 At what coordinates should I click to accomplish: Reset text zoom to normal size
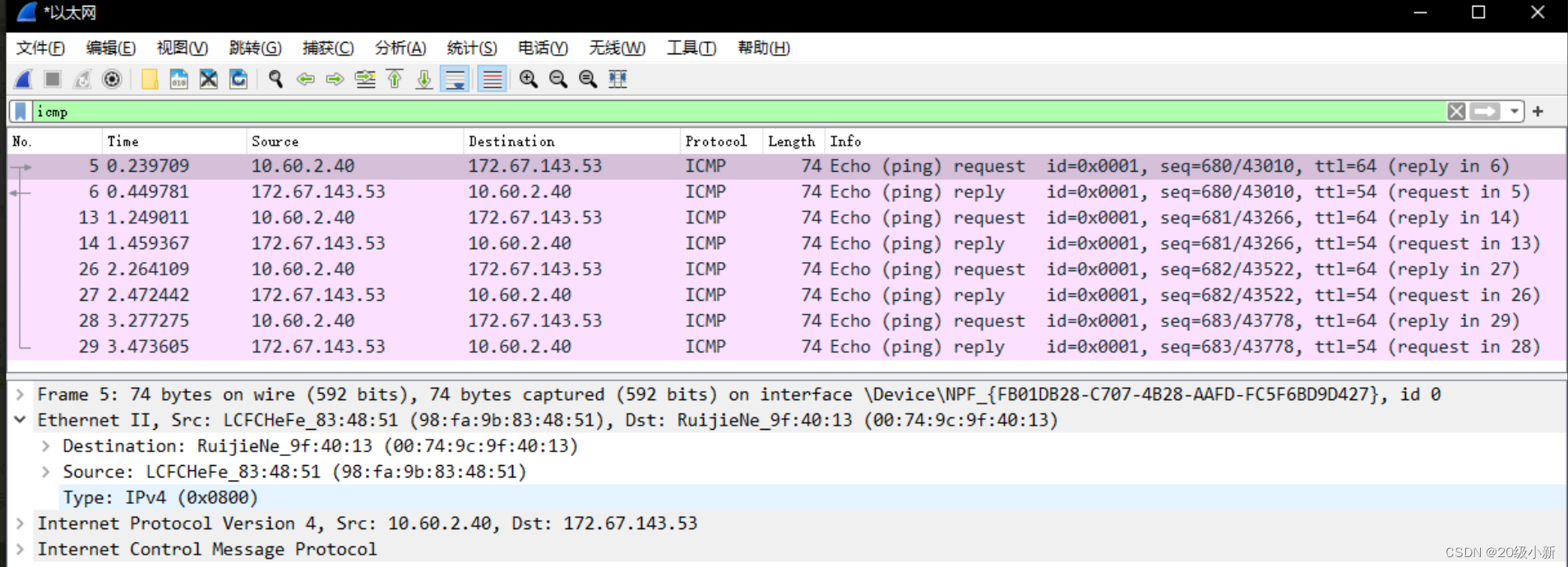(x=588, y=79)
